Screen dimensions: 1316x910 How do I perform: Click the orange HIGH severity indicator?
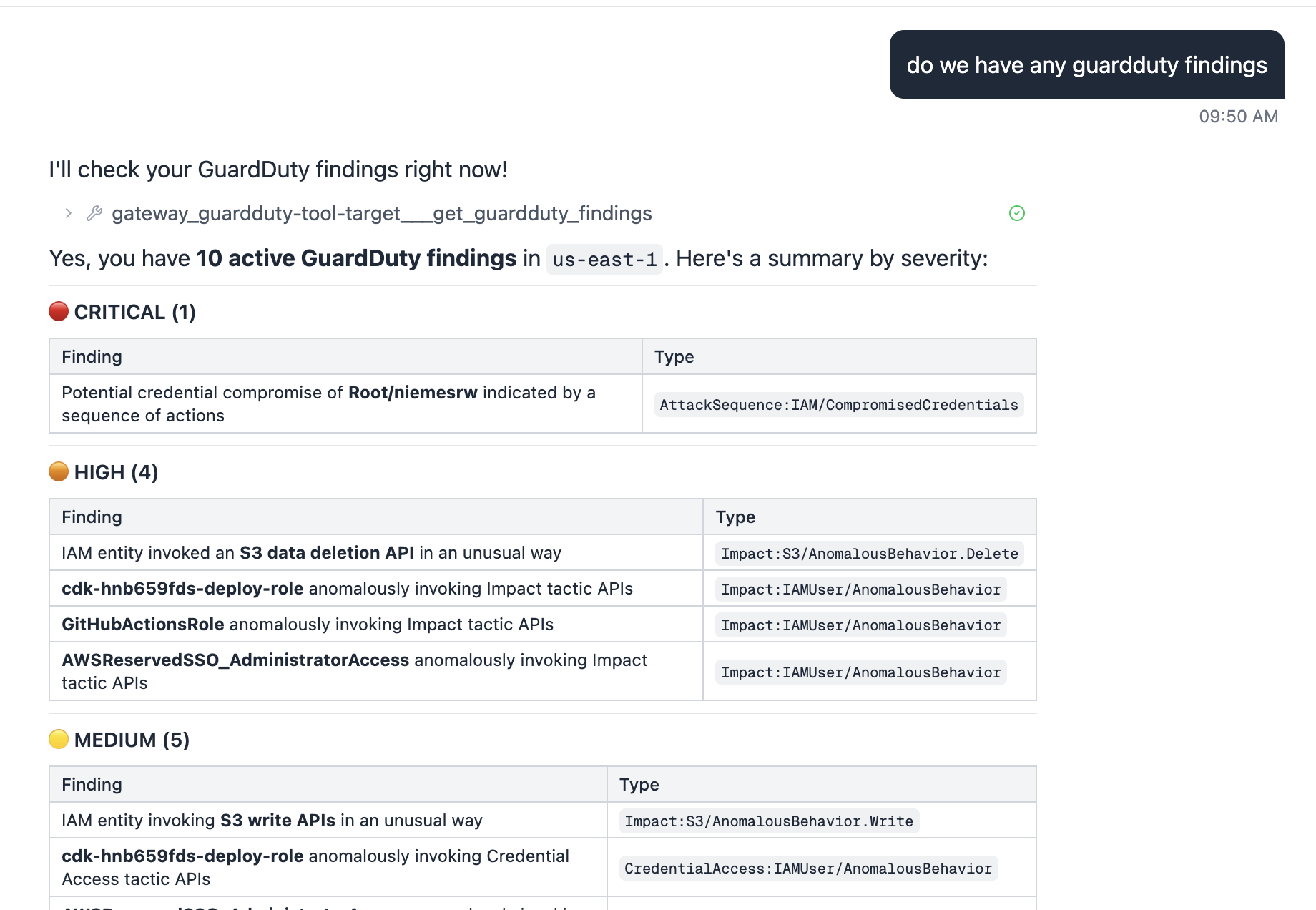click(58, 471)
